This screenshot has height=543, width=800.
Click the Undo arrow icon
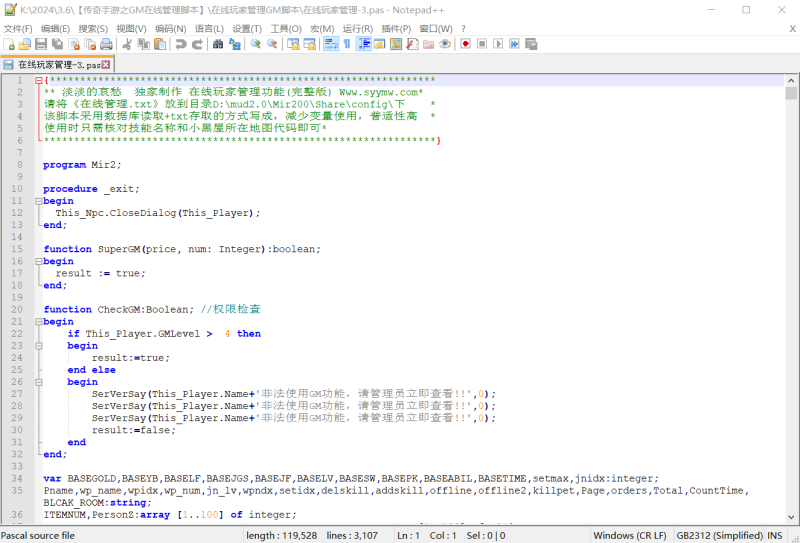click(181, 44)
